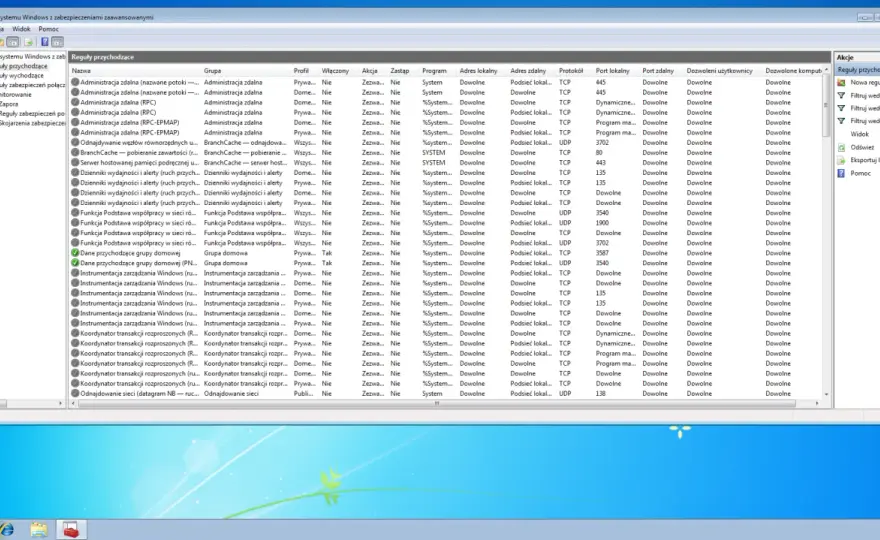Select the Administracja zdalna (RPC) row with Dome... profile

point(446,103)
